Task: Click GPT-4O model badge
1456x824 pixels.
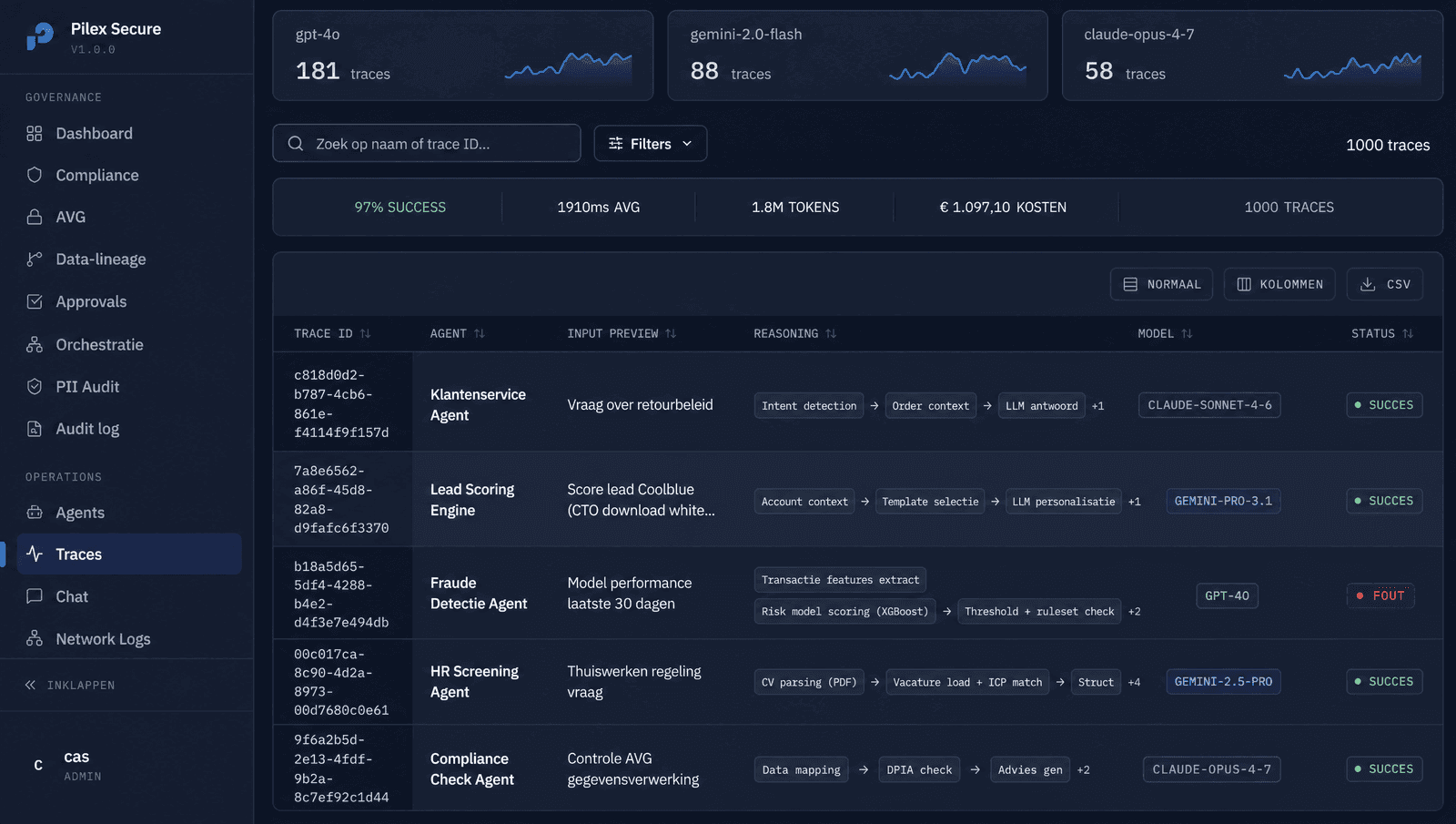Action: click(1227, 595)
